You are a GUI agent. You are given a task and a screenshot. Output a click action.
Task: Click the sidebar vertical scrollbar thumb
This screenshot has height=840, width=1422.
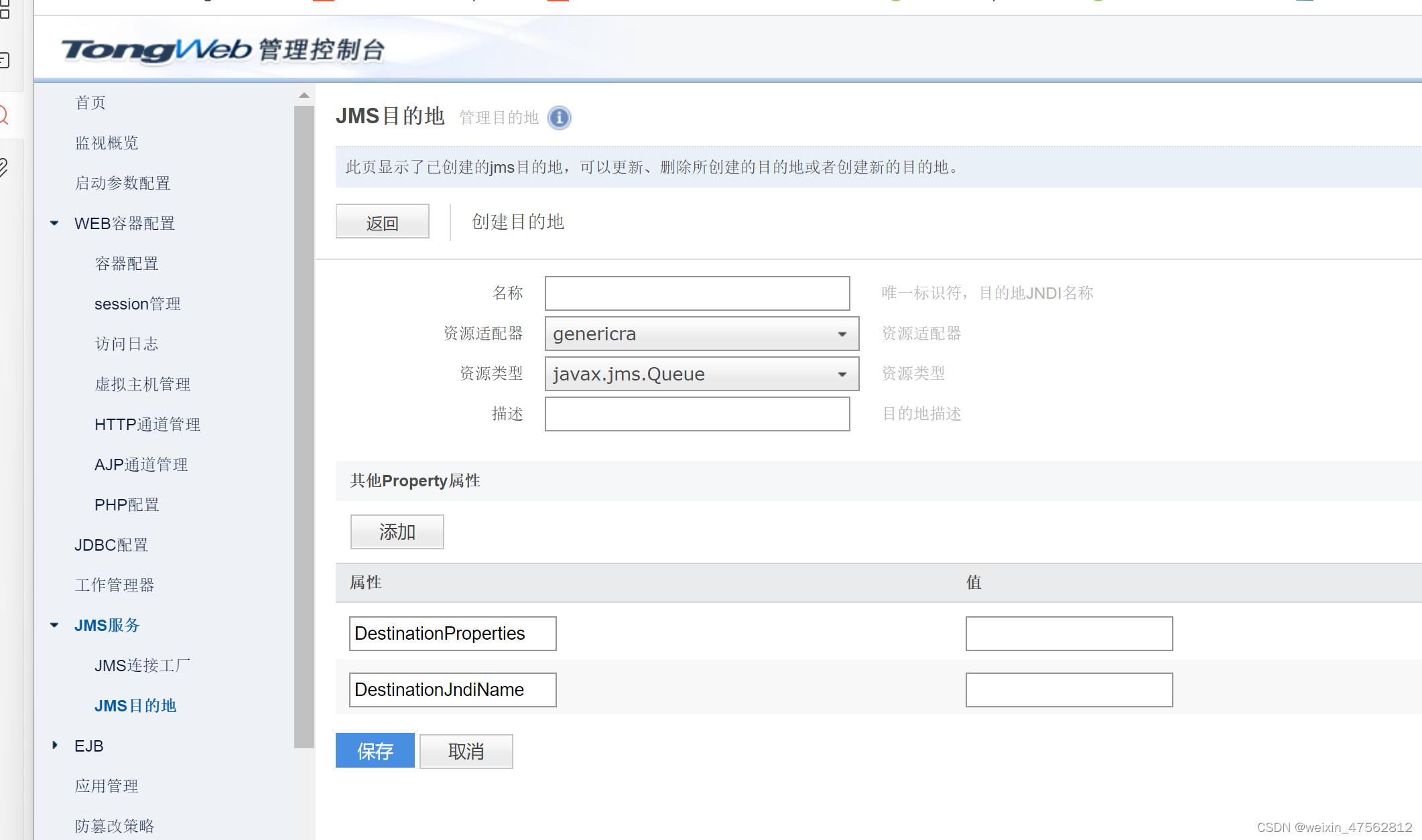click(304, 426)
